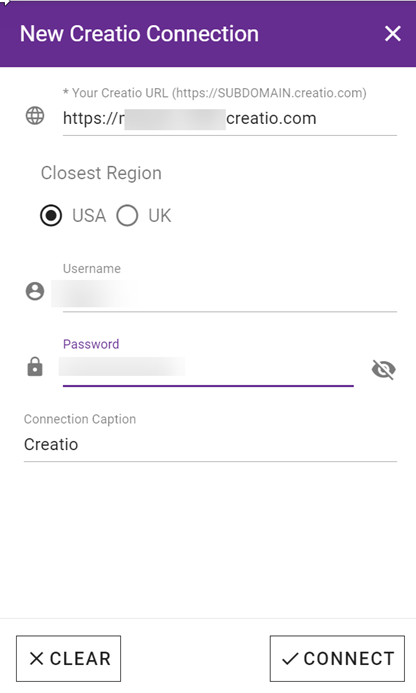Focus the Connection Caption field showing Creatio

point(210,444)
